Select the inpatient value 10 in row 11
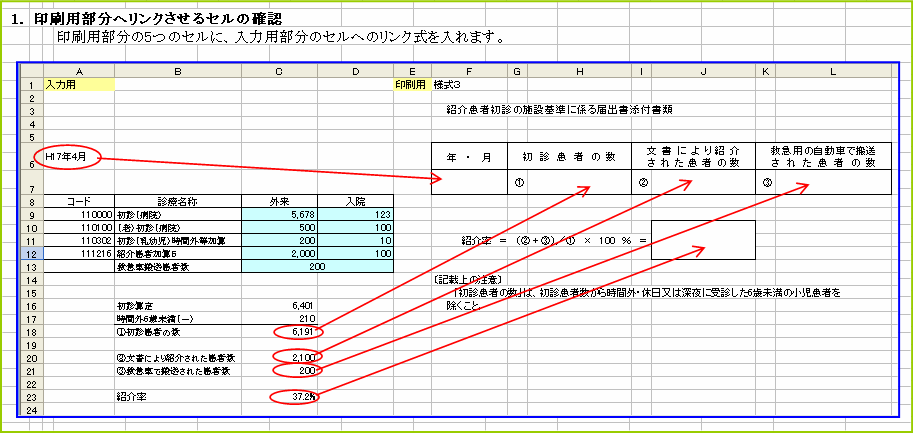Image resolution: width=913 pixels, height=433 pixels. coord(356,240)
